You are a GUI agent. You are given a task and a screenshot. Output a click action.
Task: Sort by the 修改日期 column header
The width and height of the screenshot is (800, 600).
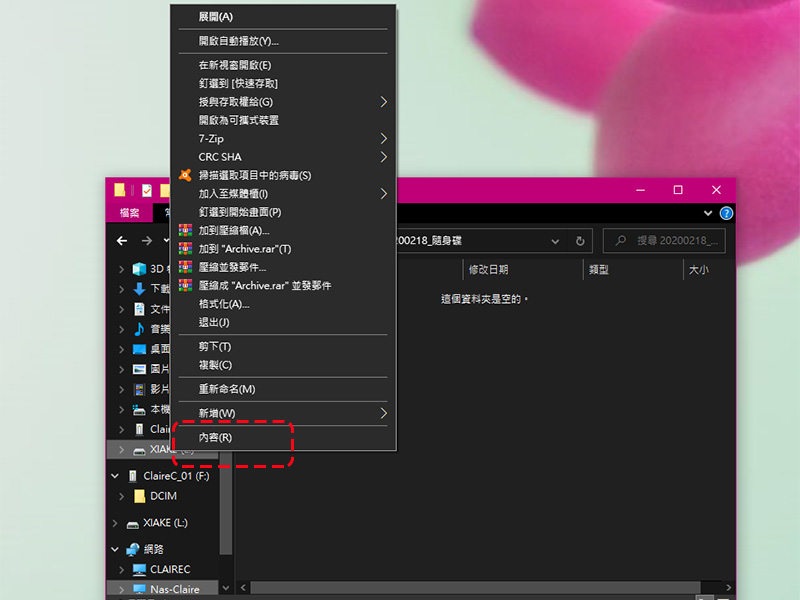coord(523,269)
